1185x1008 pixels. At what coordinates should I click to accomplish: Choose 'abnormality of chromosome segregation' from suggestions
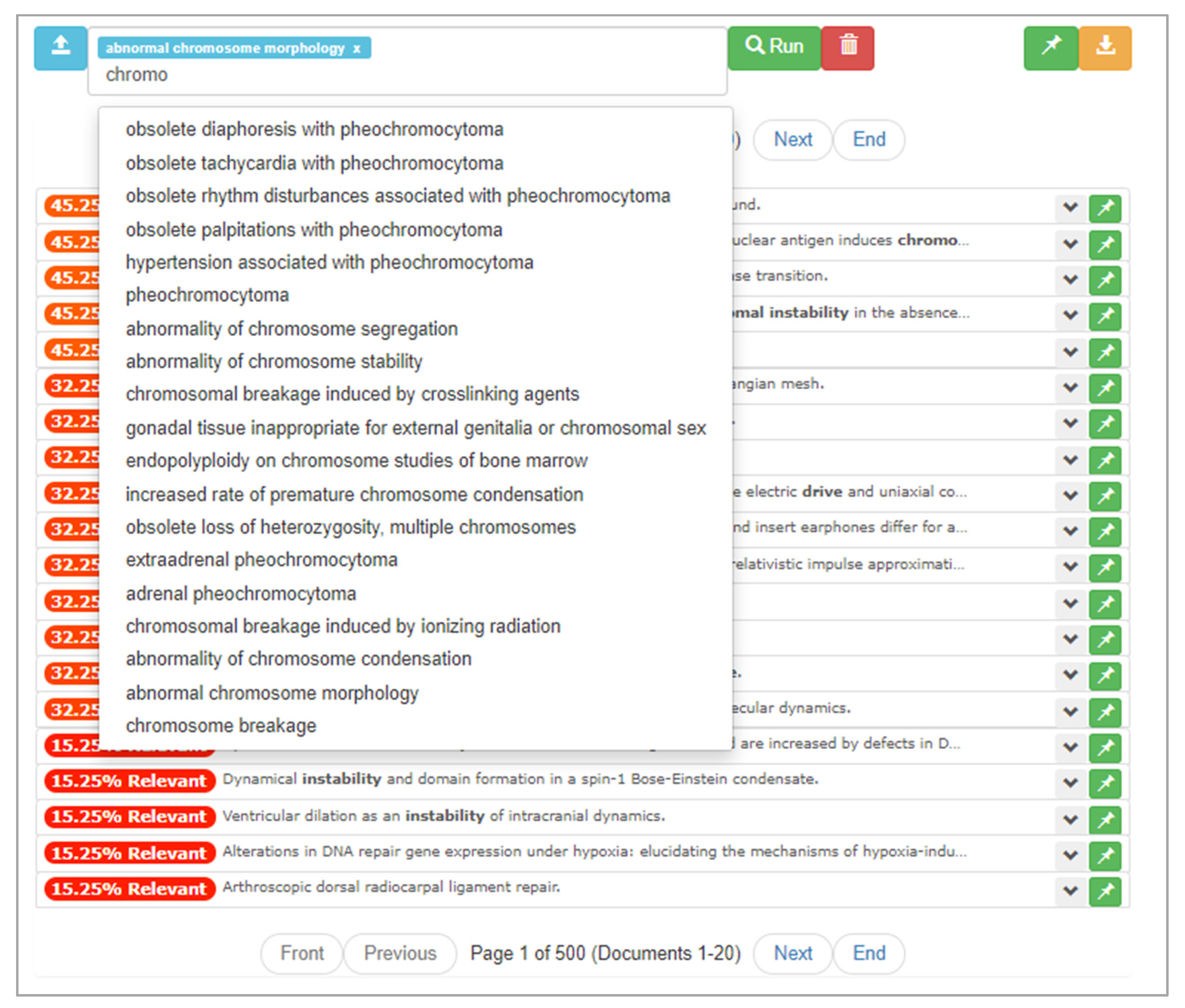click(x=292, y=329)
